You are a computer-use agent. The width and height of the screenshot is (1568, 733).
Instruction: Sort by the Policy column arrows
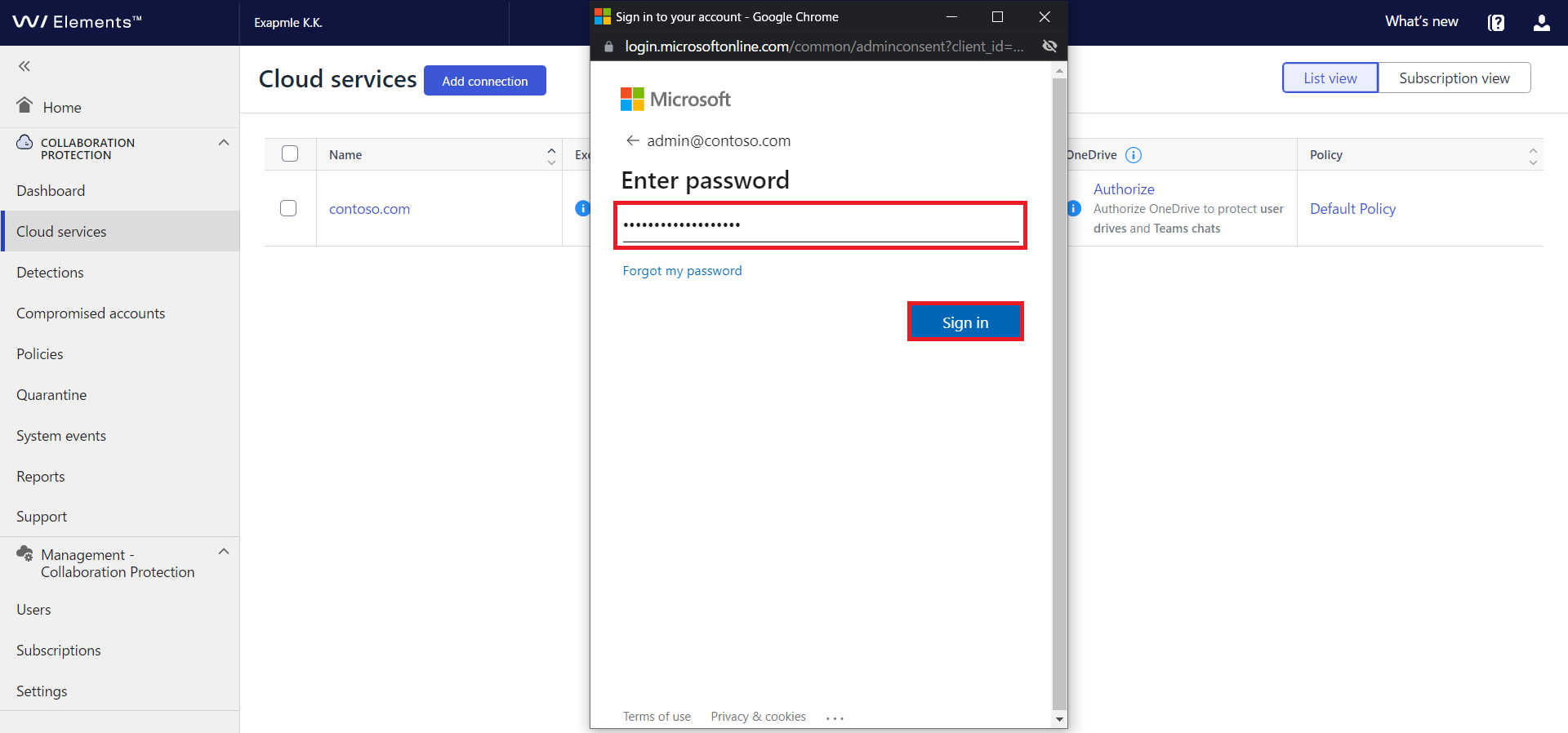[1533, 155]
